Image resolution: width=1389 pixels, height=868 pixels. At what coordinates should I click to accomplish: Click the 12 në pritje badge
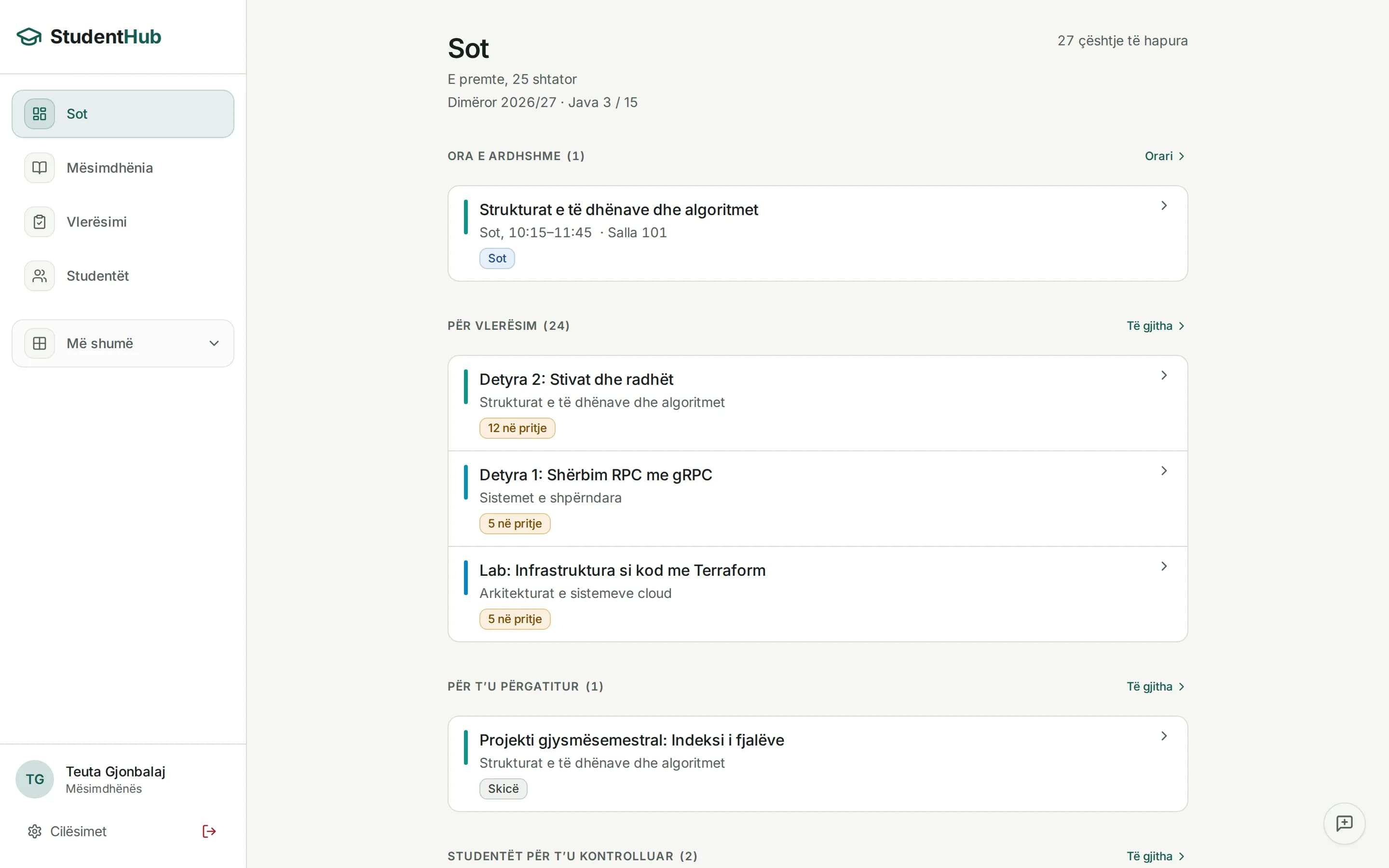(517, 428)
